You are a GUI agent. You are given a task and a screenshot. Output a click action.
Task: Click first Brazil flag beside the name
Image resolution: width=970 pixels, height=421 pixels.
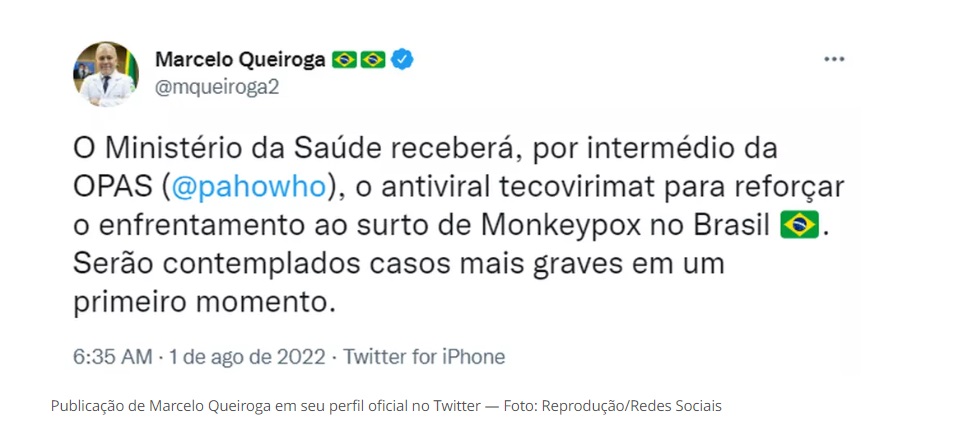(344, 59)
